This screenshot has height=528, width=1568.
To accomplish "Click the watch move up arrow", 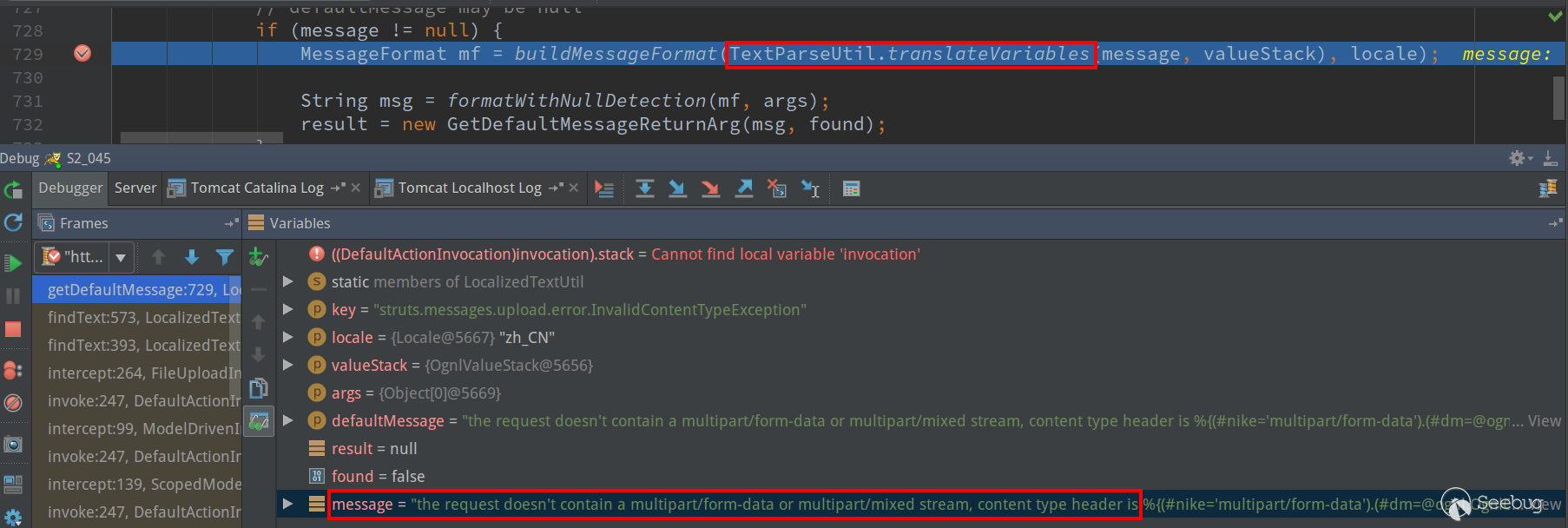I will click(x=259, y=322).
